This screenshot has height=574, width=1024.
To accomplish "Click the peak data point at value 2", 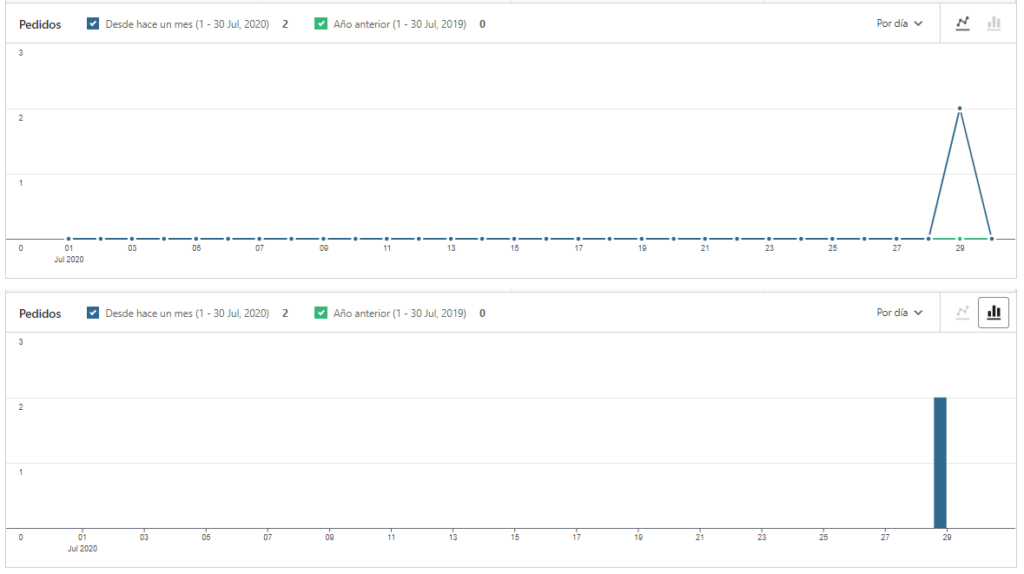I will point(960,108).
